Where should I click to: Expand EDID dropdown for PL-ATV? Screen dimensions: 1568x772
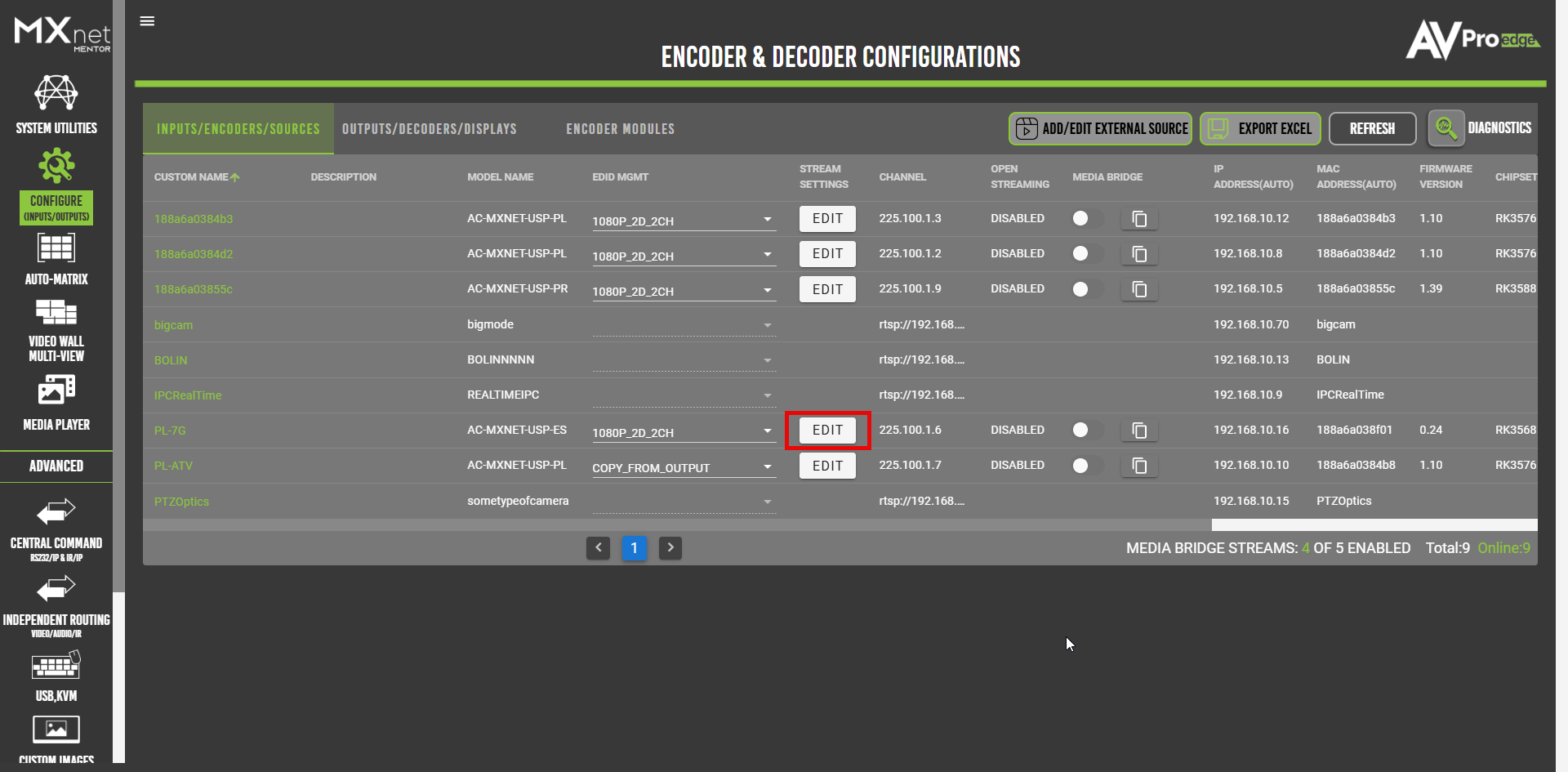click(766, 467)
